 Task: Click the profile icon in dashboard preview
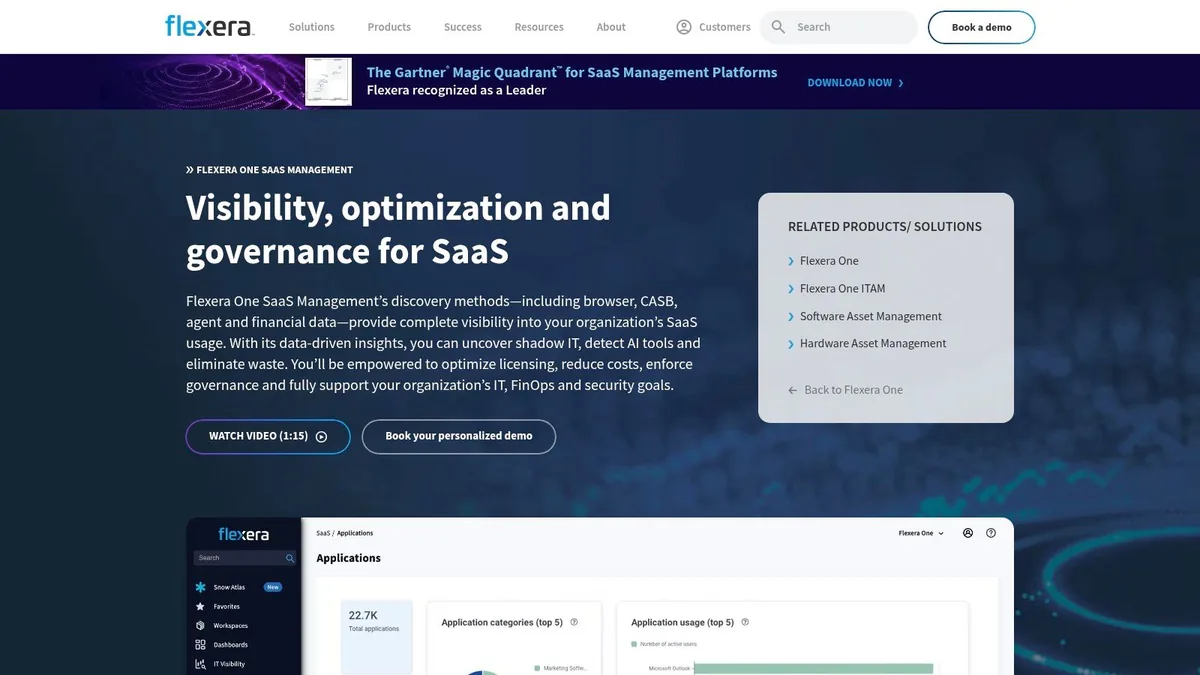click(x=968, y=533)
